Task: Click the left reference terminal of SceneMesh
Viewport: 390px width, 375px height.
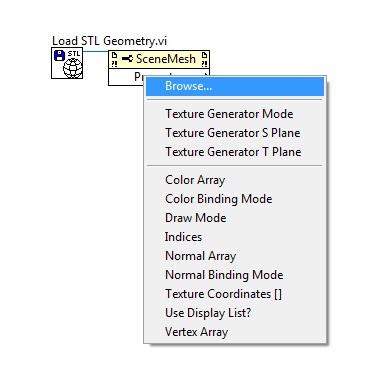Action: [x=114, y=59]
